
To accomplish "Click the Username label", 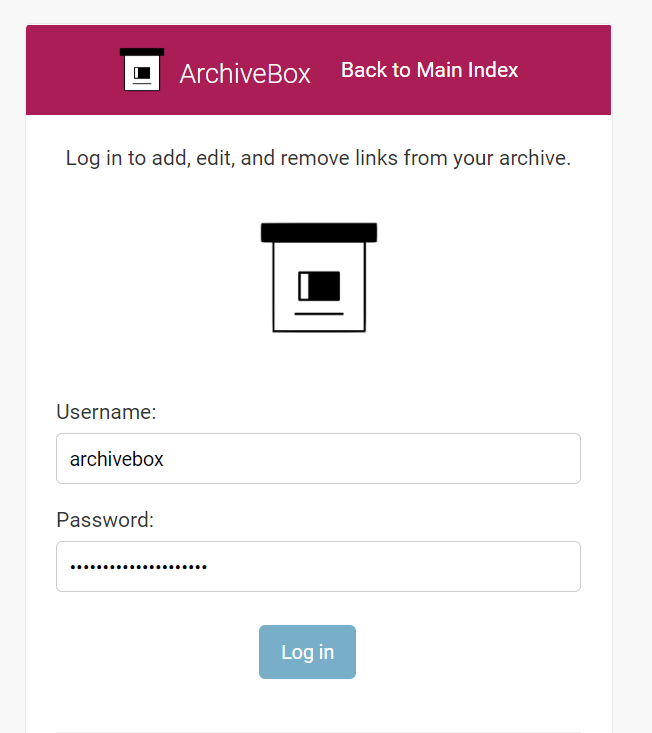I will coord(106,412).
